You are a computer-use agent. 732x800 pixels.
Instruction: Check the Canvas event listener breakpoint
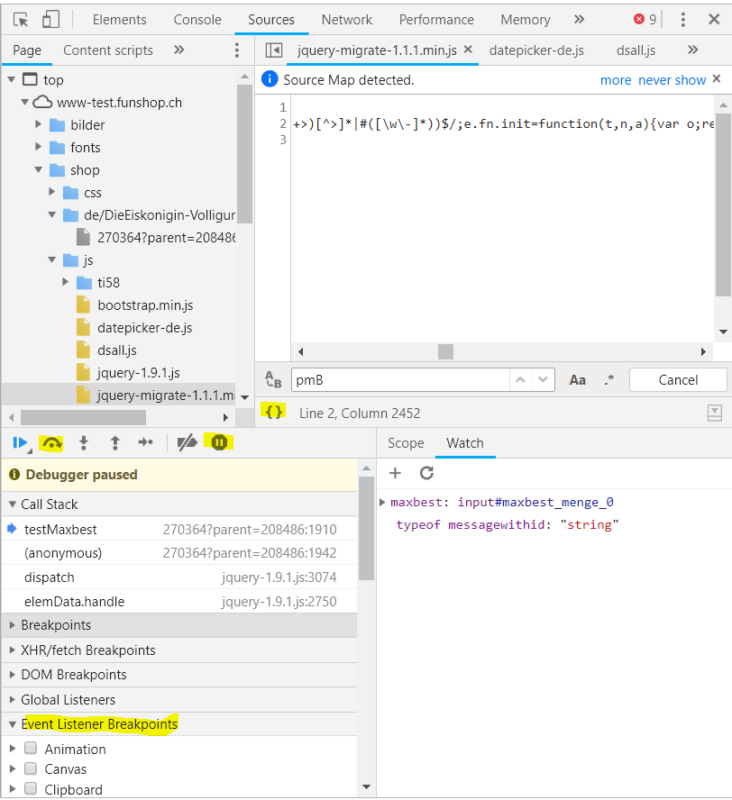tap(31, 769)
